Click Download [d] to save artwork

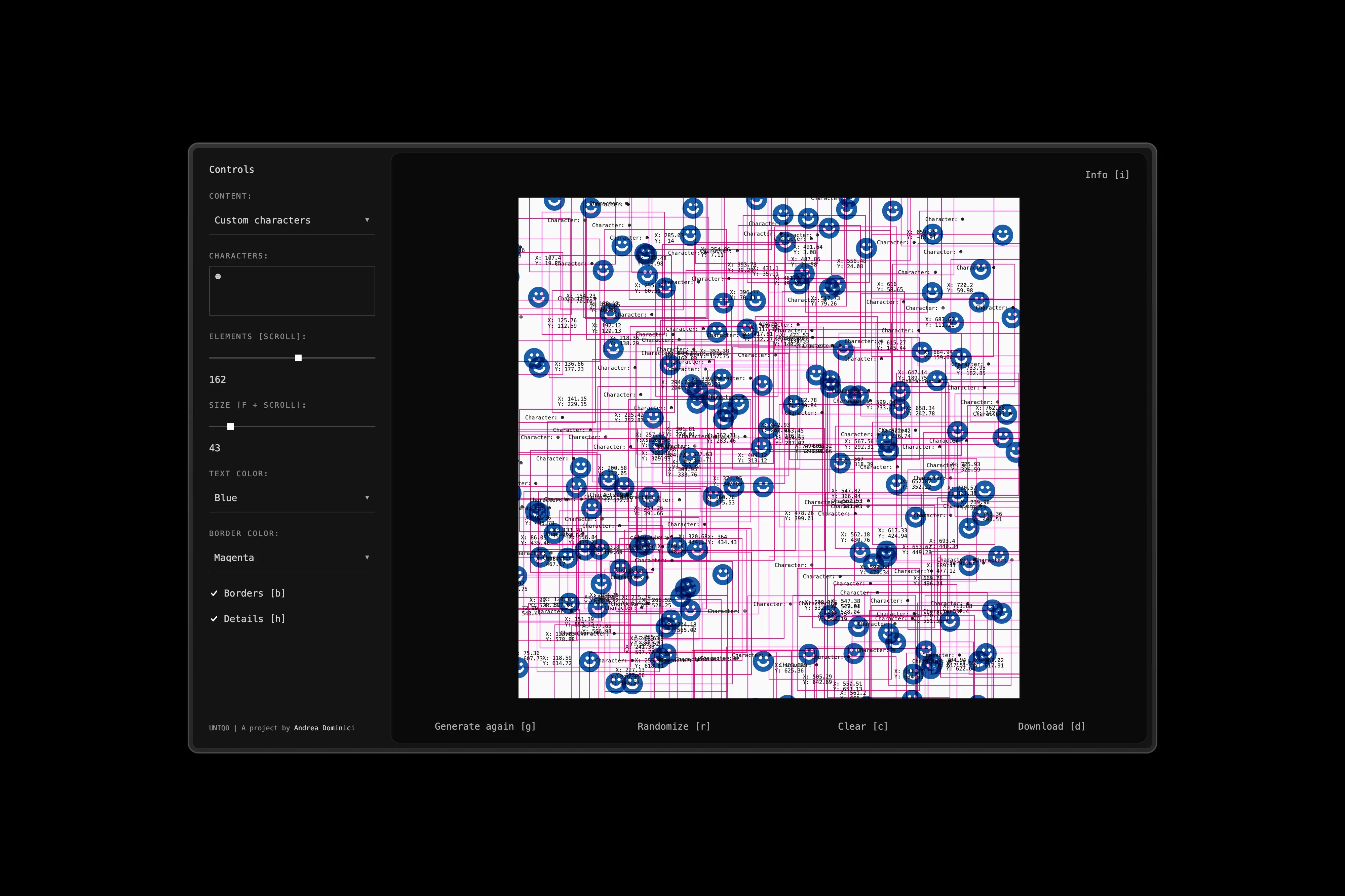click(x=1051, y=726)
